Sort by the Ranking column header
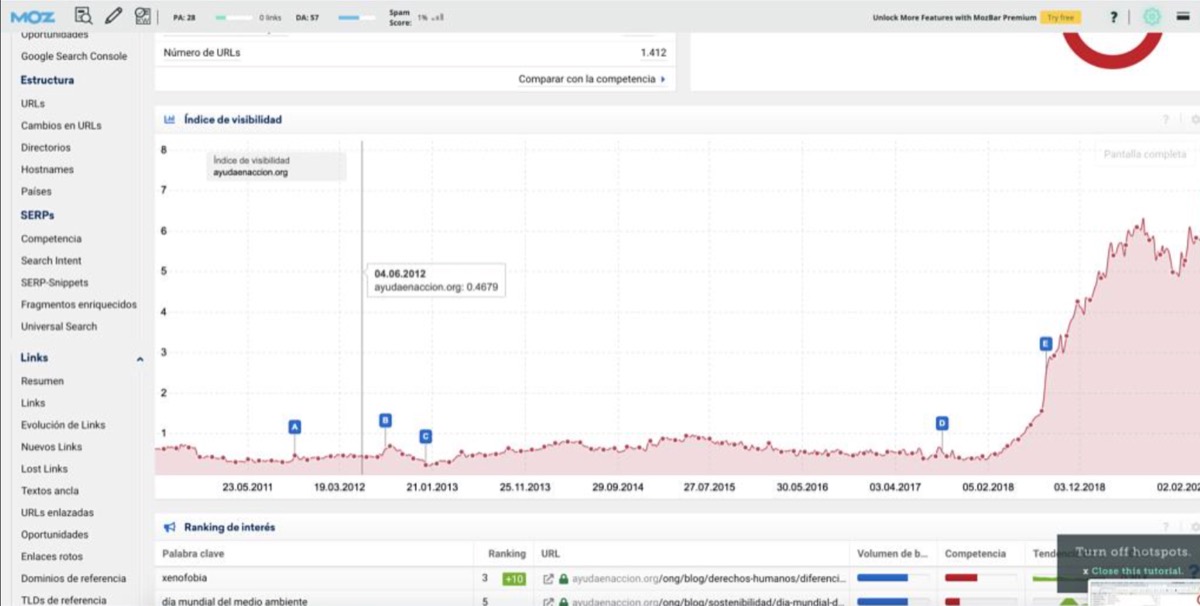The width and height of the screenshot is (1200, 606). 506,553
